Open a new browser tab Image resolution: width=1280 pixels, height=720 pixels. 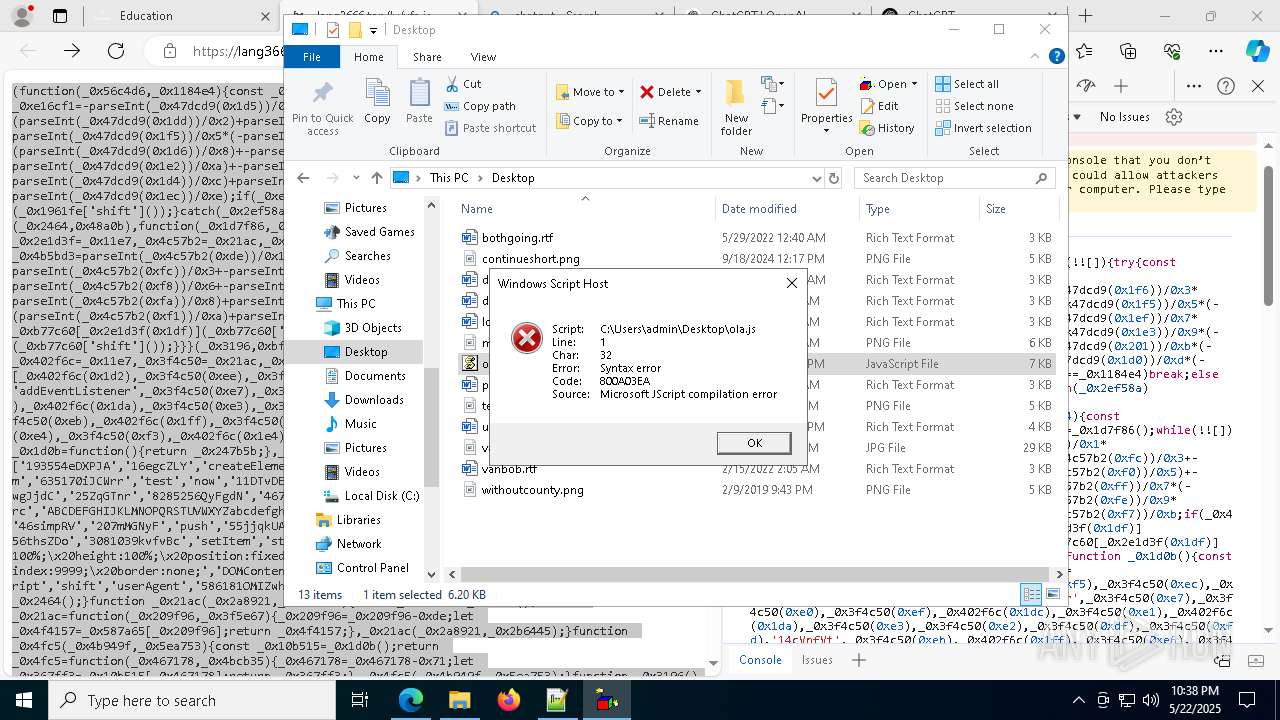click(1085, 16)
